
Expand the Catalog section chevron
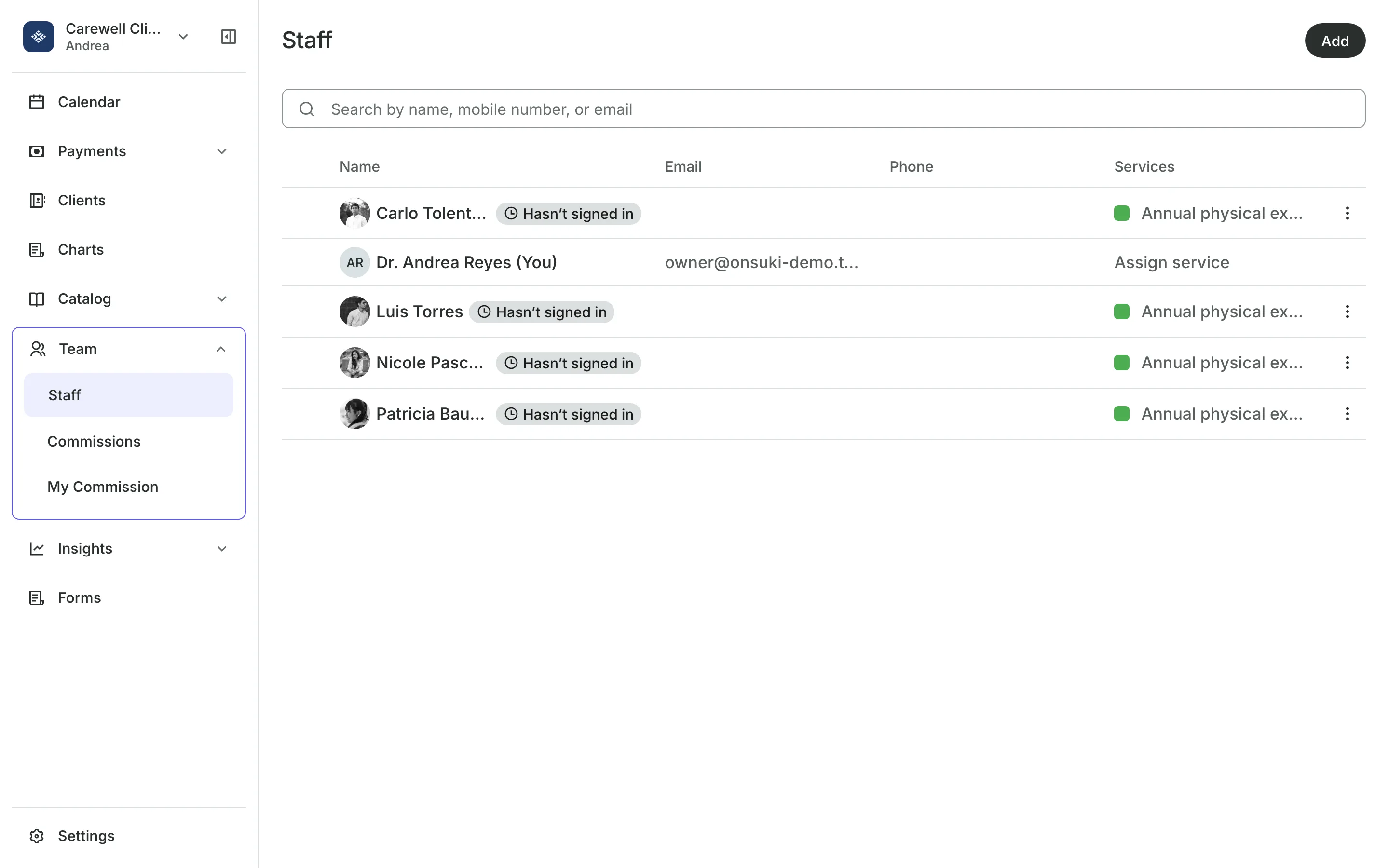click(x=221, y=298)
